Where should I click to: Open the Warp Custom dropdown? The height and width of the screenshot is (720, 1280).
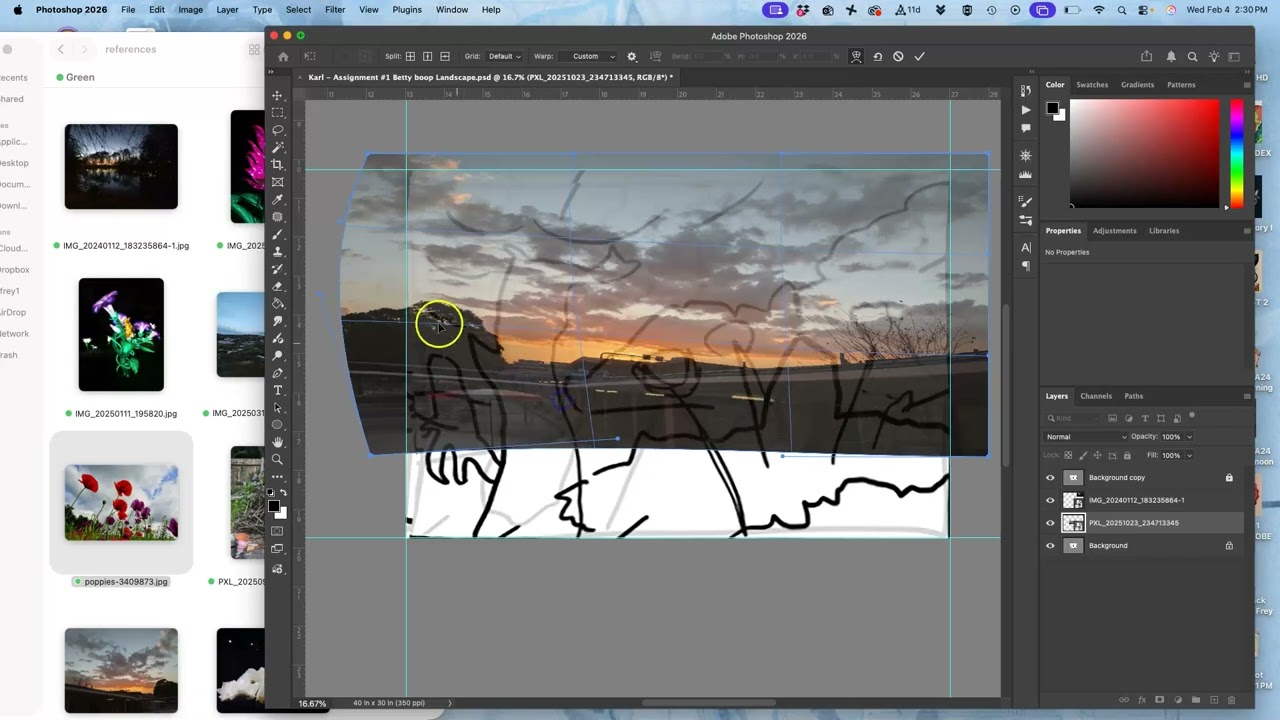[x=587, y=56]
